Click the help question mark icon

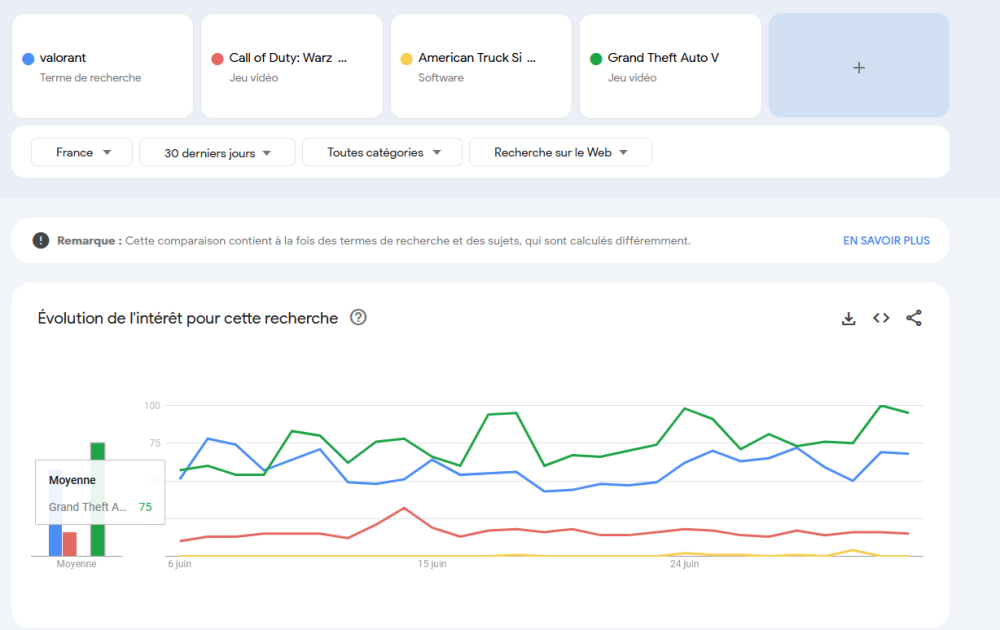(358, 318)
